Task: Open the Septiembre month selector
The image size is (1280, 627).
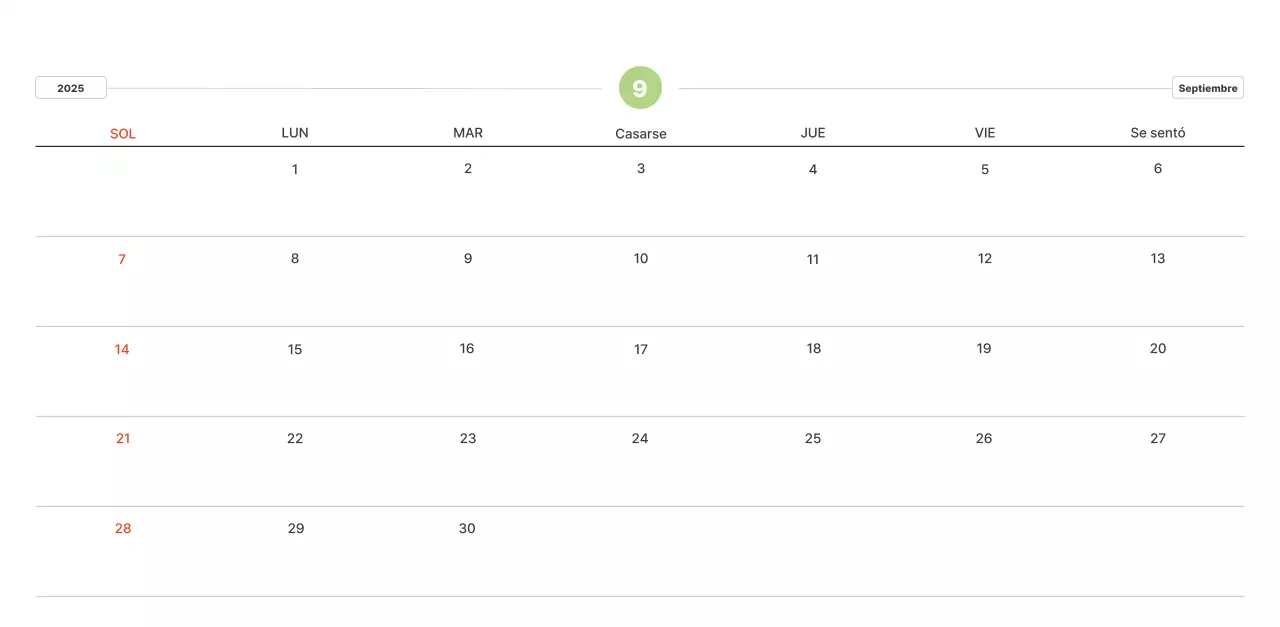Action: click(x=1207, y=88)
